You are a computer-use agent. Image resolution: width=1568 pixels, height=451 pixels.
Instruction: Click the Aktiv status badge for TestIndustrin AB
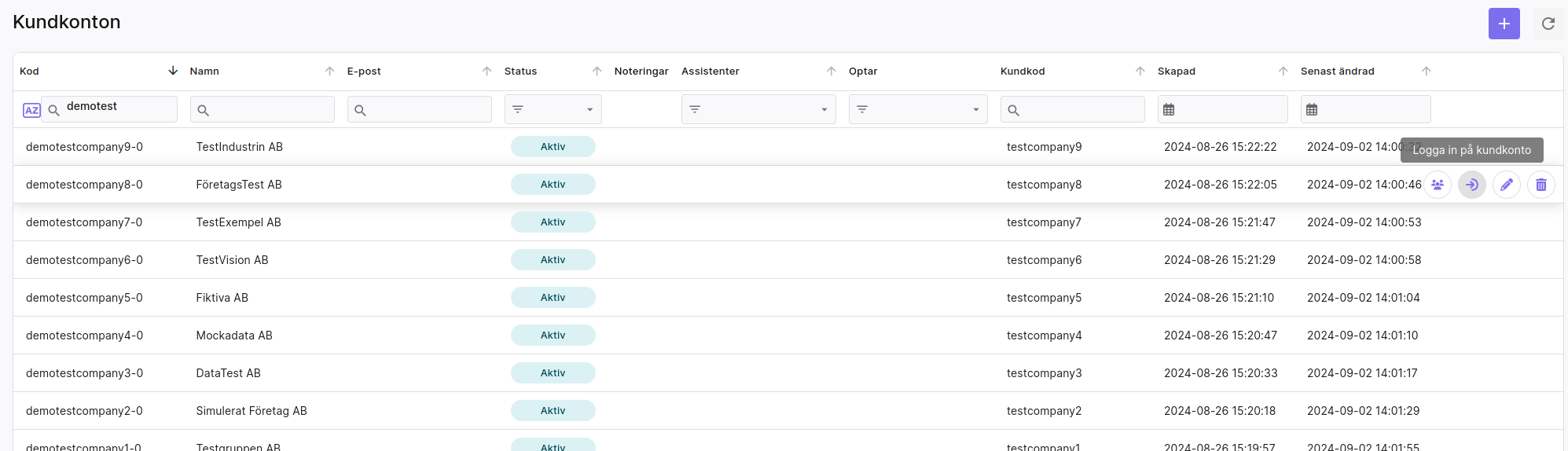pos(553,147)
